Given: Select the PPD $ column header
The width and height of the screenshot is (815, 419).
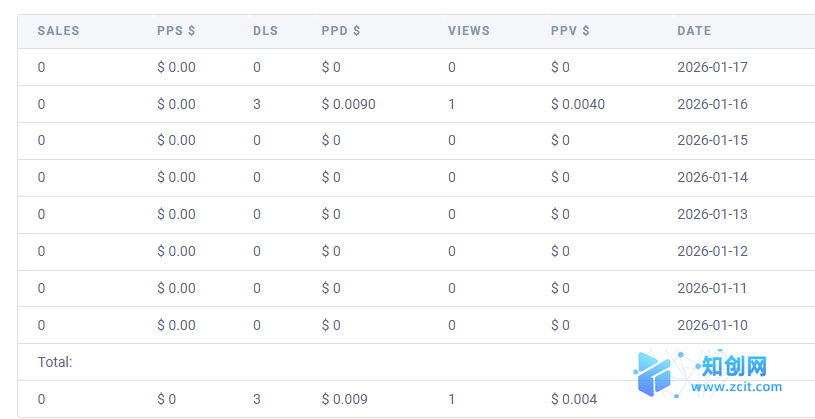Looking at the screenshot, I should [x=341, y=31].
